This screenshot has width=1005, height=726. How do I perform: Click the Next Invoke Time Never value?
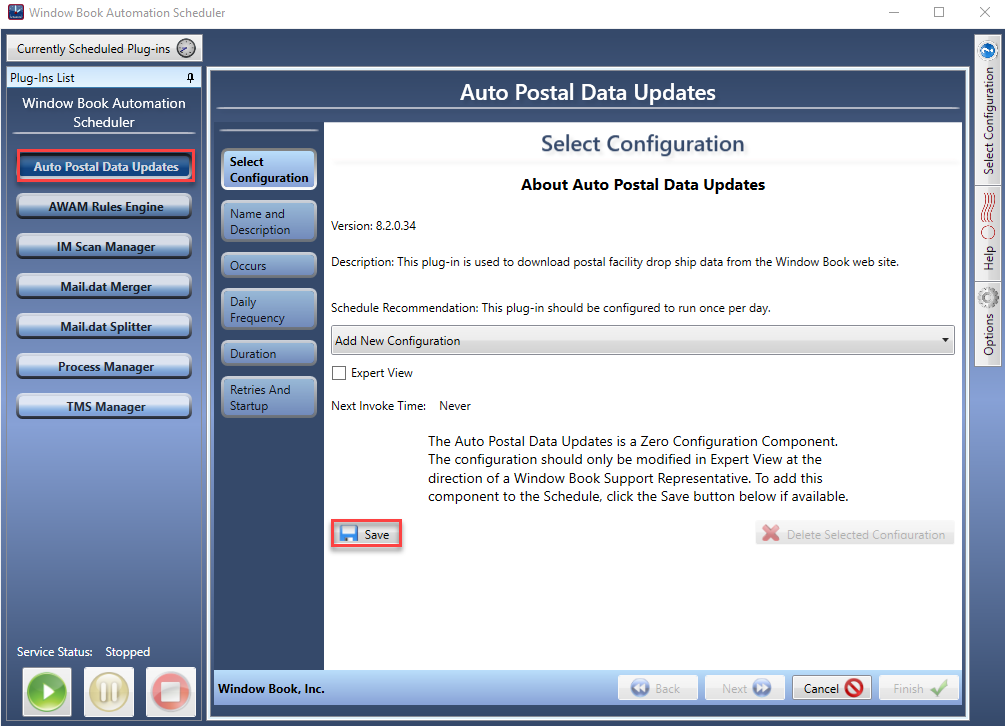[x=454, y=406]
